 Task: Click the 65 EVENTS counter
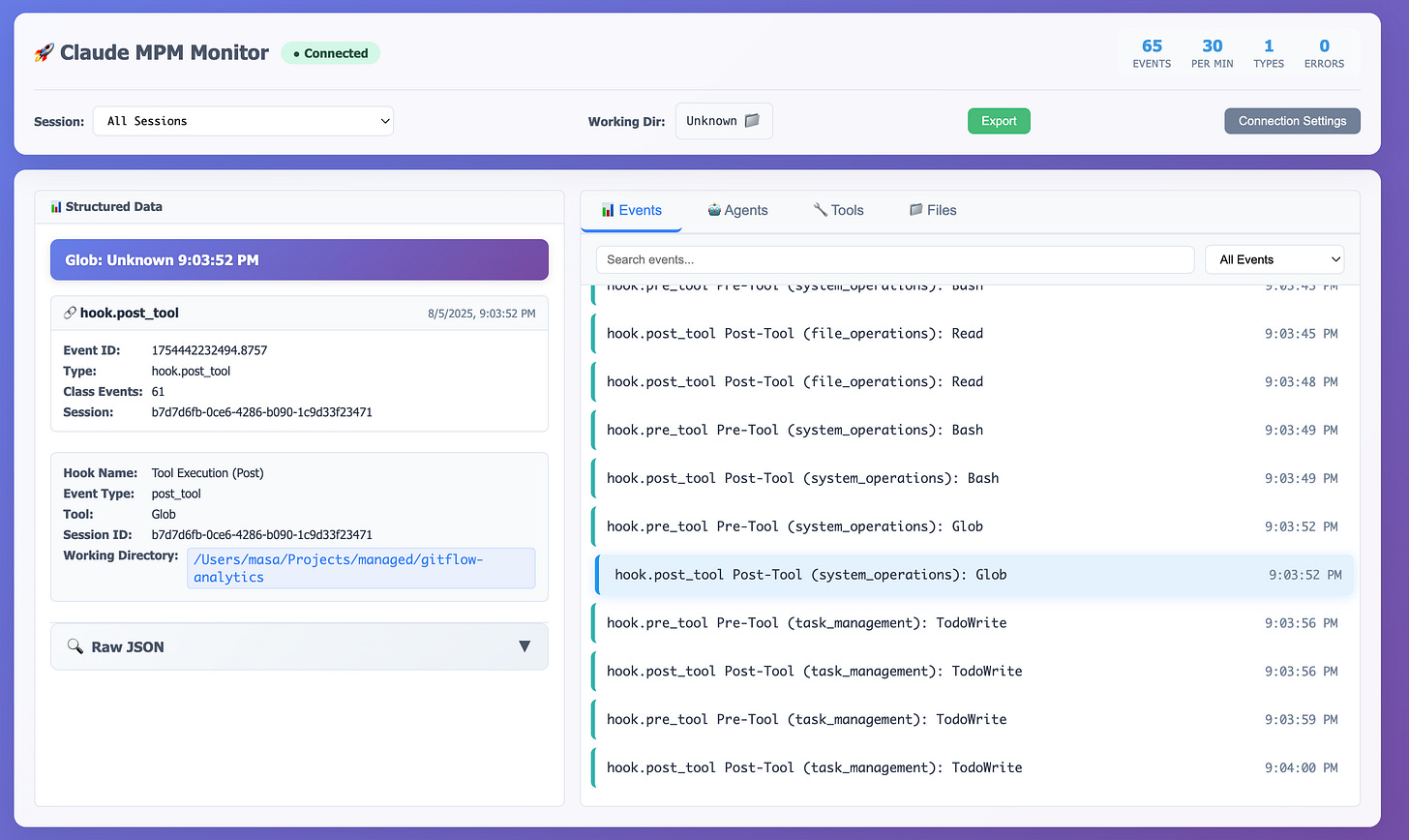(x=1152, y=53)
